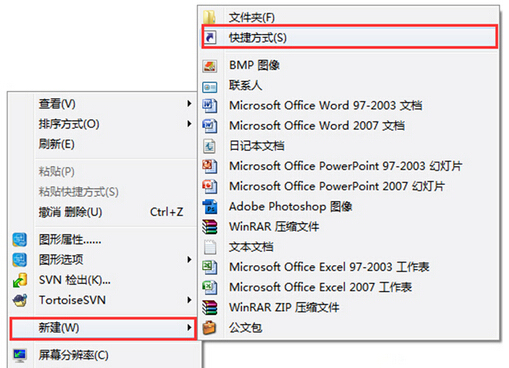This screenshot has height=368, width=509.
Task: Open 图形属性...... menu entry
Action: click(x=103, y=240)
